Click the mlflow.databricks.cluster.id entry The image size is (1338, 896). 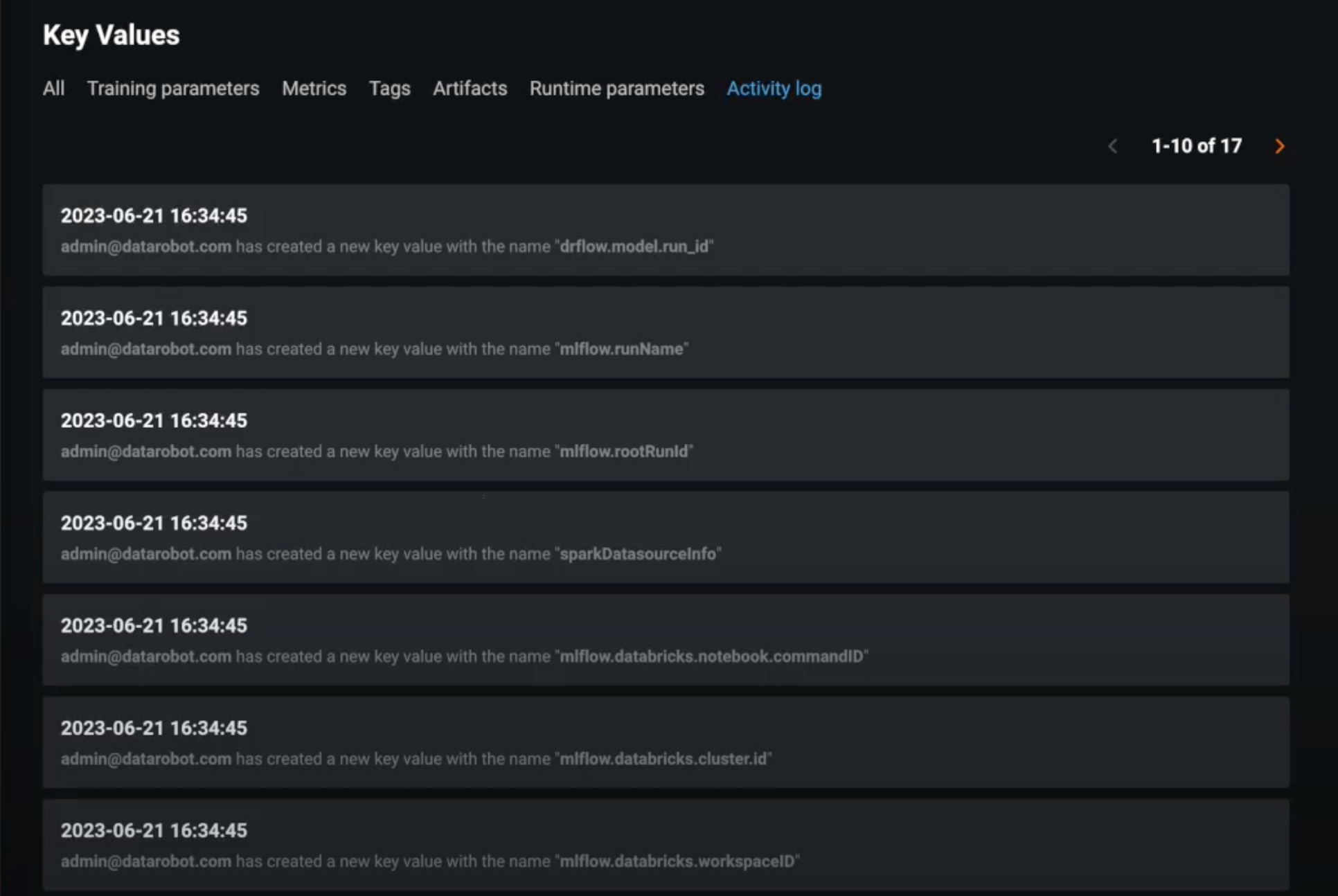click(x=665, y=742)
